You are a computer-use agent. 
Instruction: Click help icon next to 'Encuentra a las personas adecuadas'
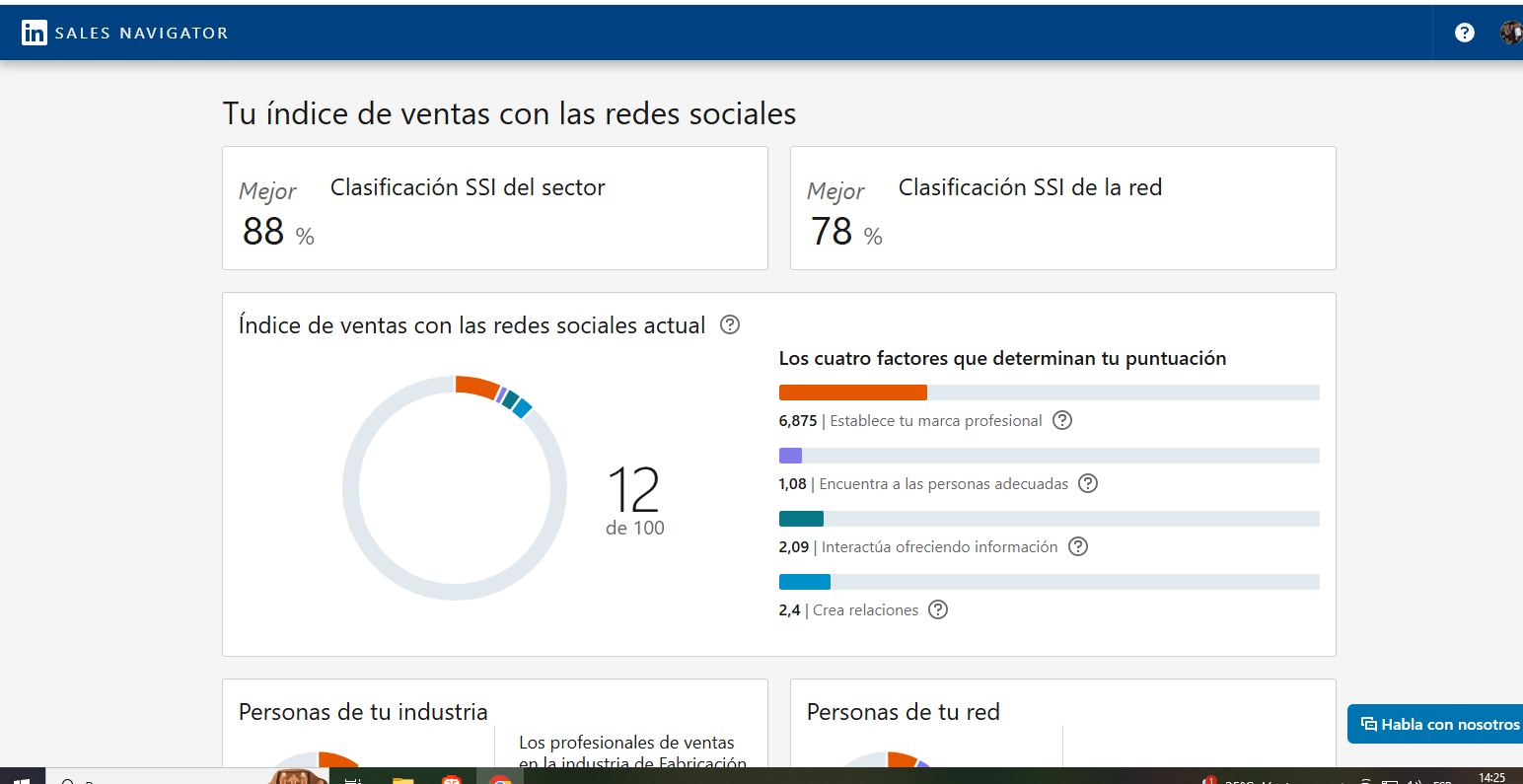tap(1088, 483)
